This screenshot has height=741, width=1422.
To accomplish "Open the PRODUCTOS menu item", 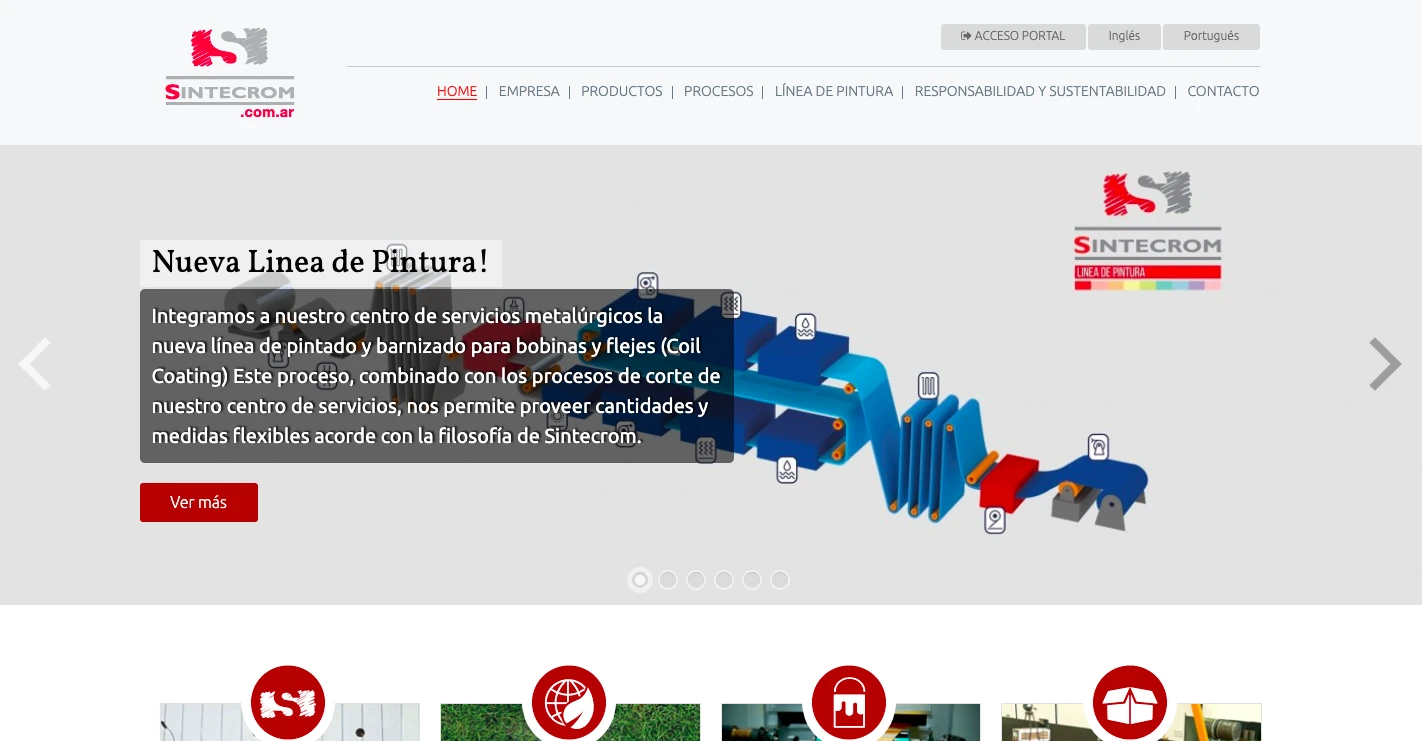I will click(622, 91).
